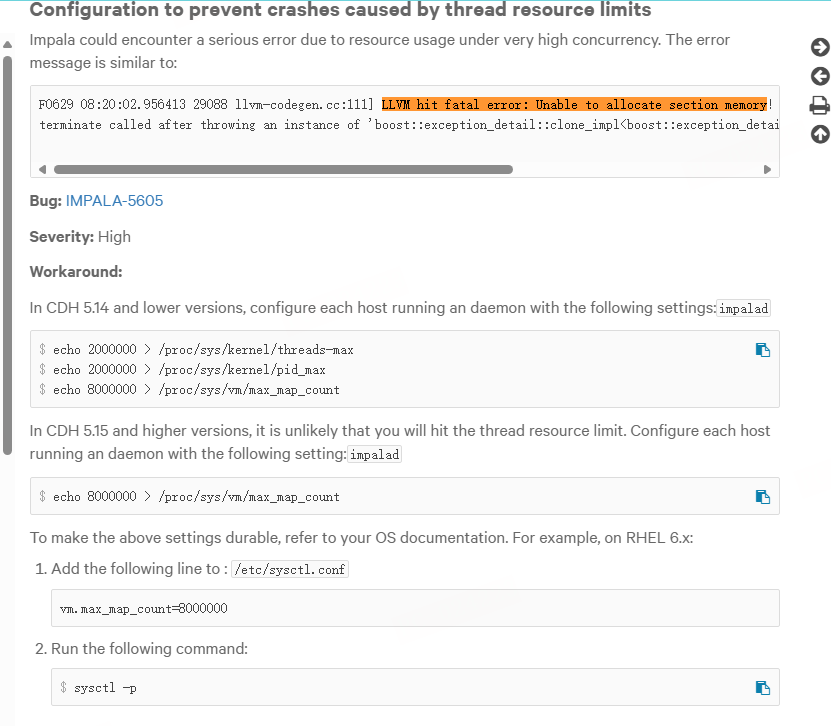Click the Configuration to prevent crashes heading
The width and height of the screenshot is (831, 726).
[340, 11]
